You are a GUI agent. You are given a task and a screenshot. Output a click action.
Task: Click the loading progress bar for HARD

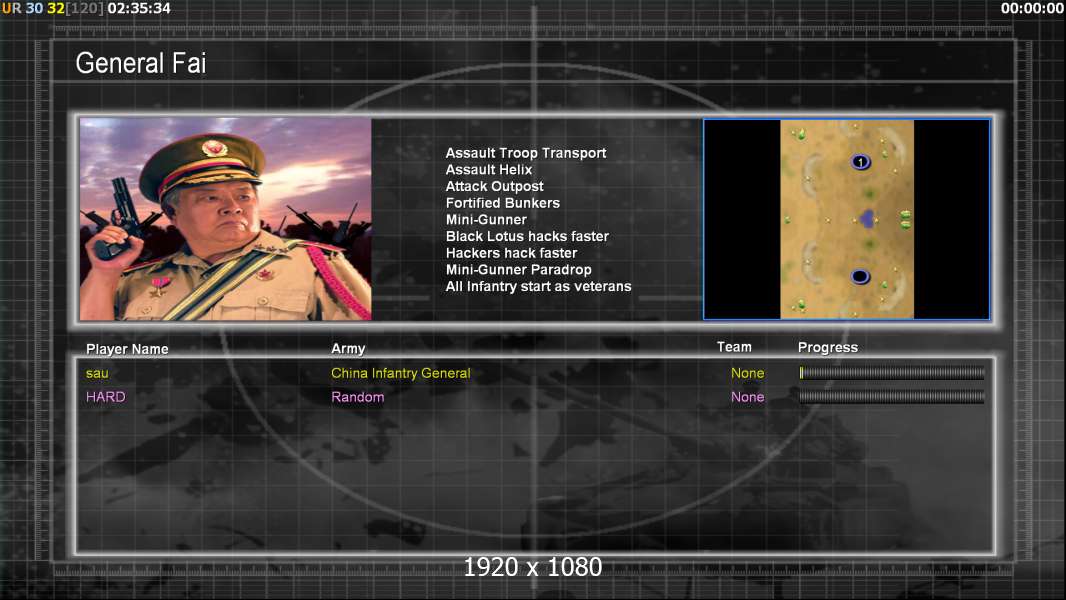(x=891, y=397)
